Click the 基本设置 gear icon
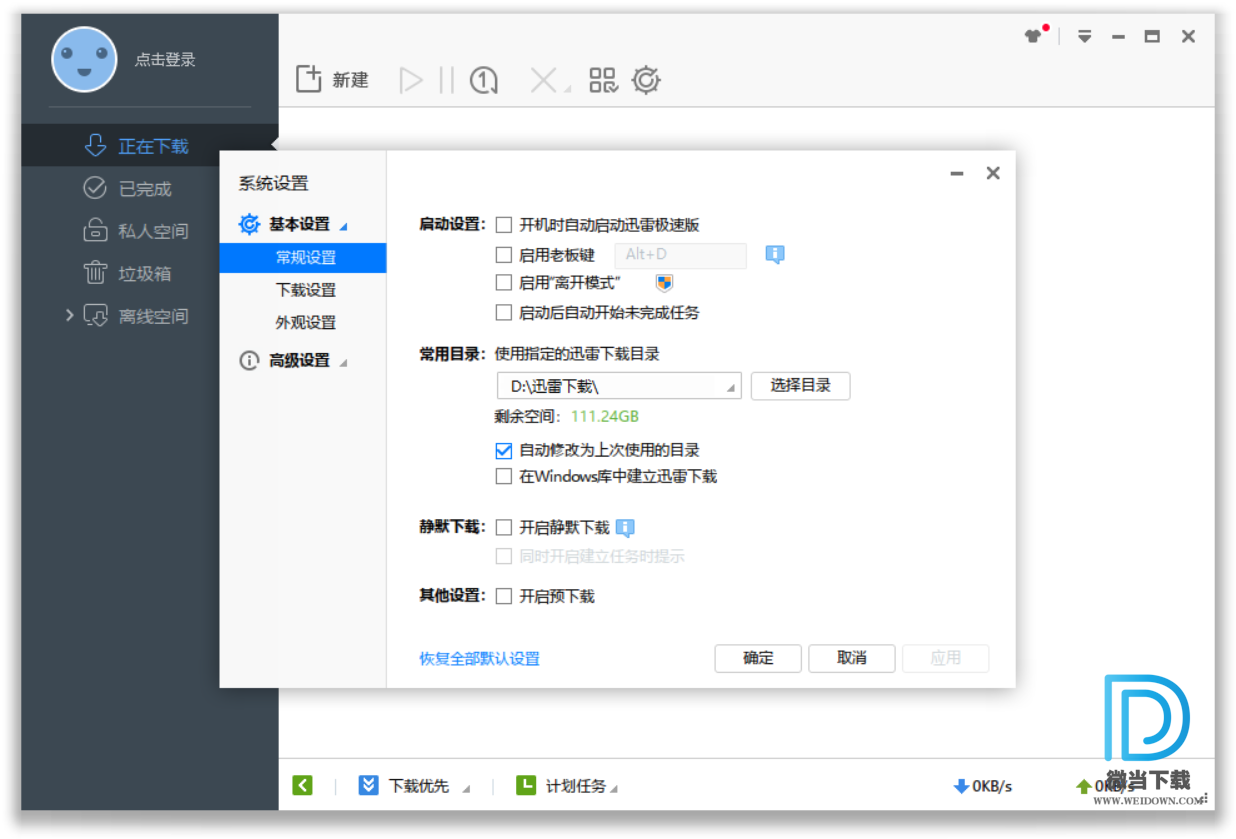This screenshot has width=1236, height=839. (x=249, y=224)
